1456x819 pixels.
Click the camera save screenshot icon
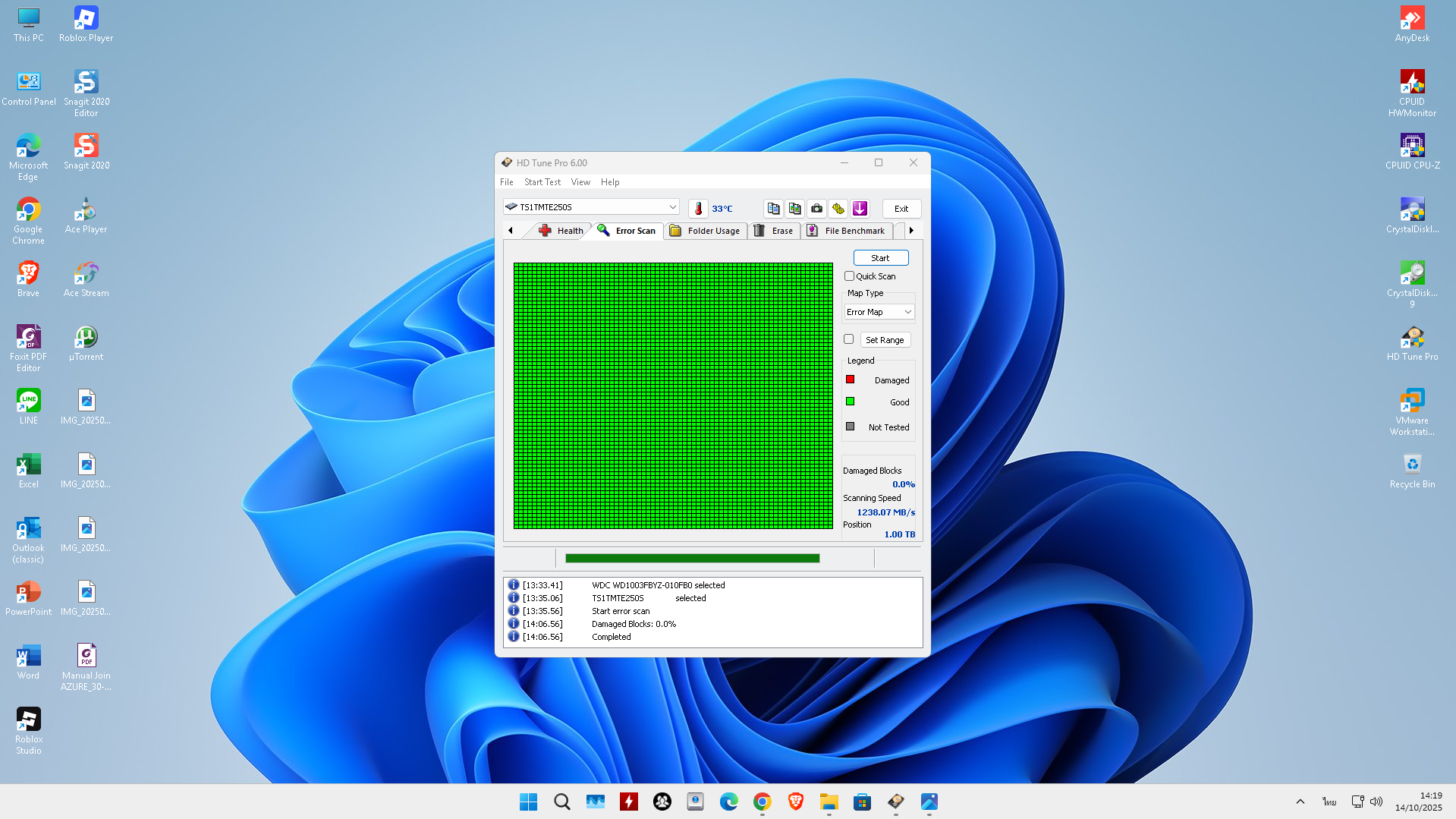point(816,209)
